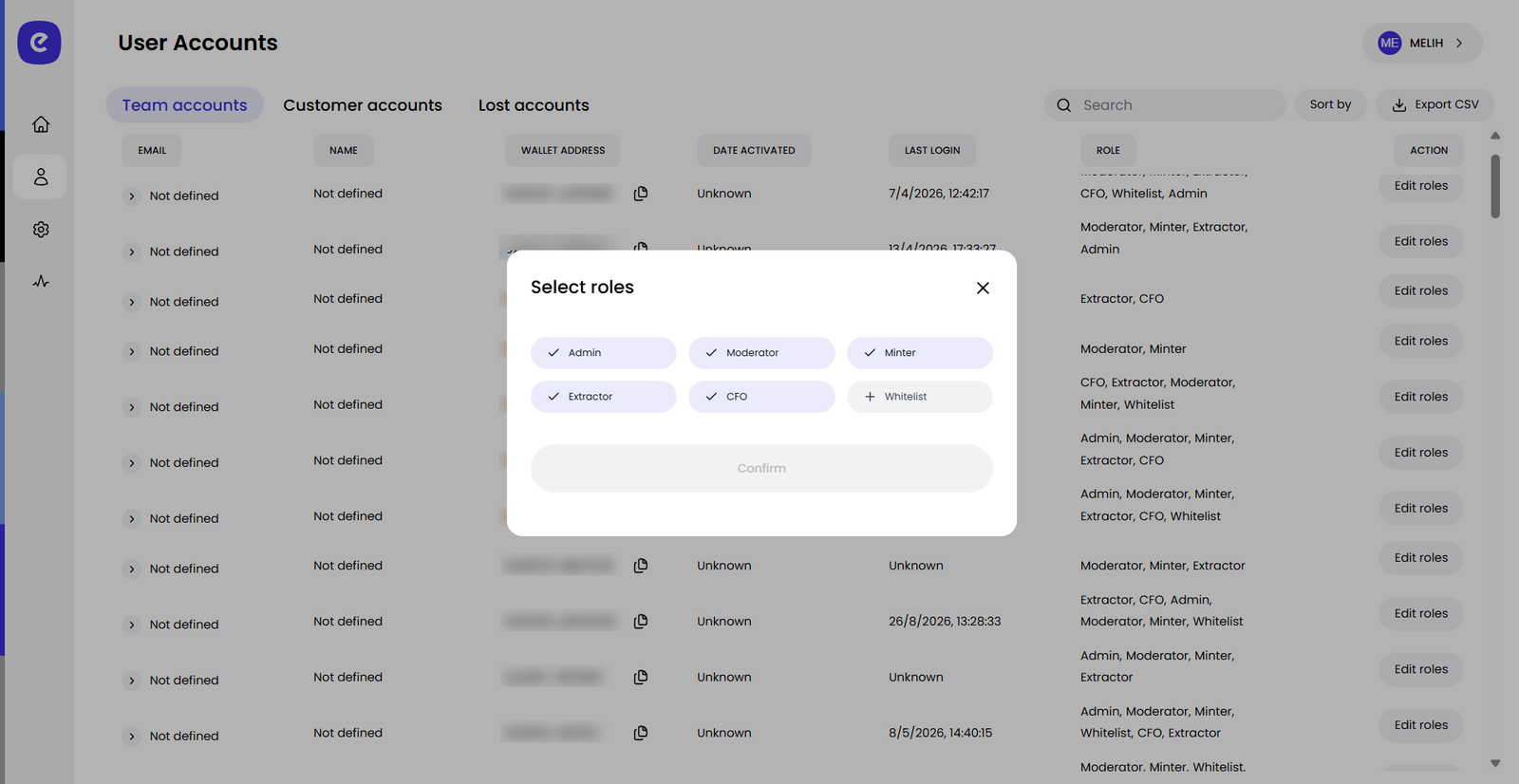Open the user accounts sidebar icon
The image size is (1519, 784).
[x=41, y=177]
